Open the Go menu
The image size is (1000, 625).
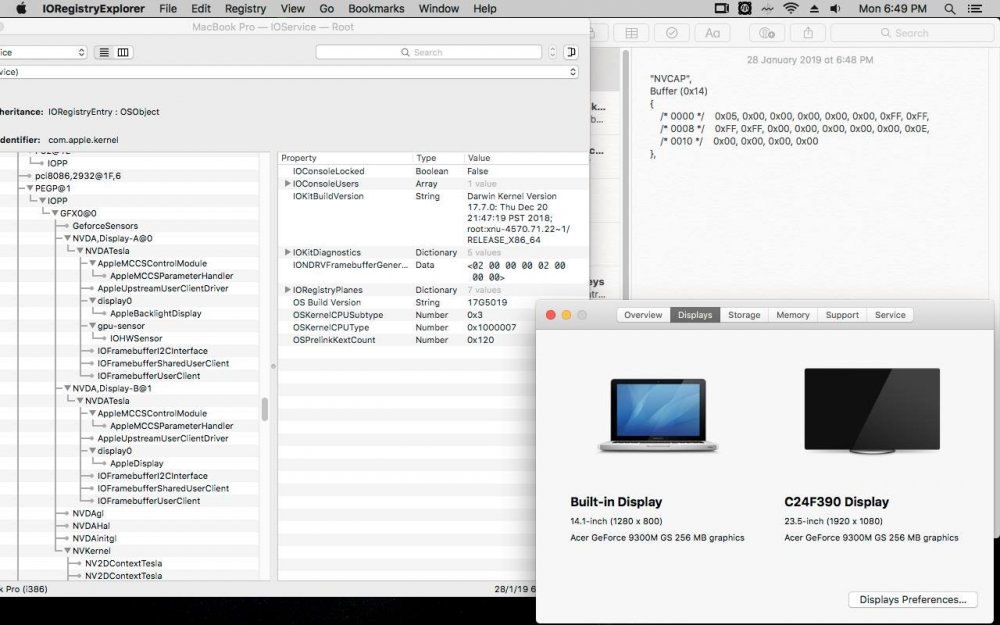click(327, 9)
